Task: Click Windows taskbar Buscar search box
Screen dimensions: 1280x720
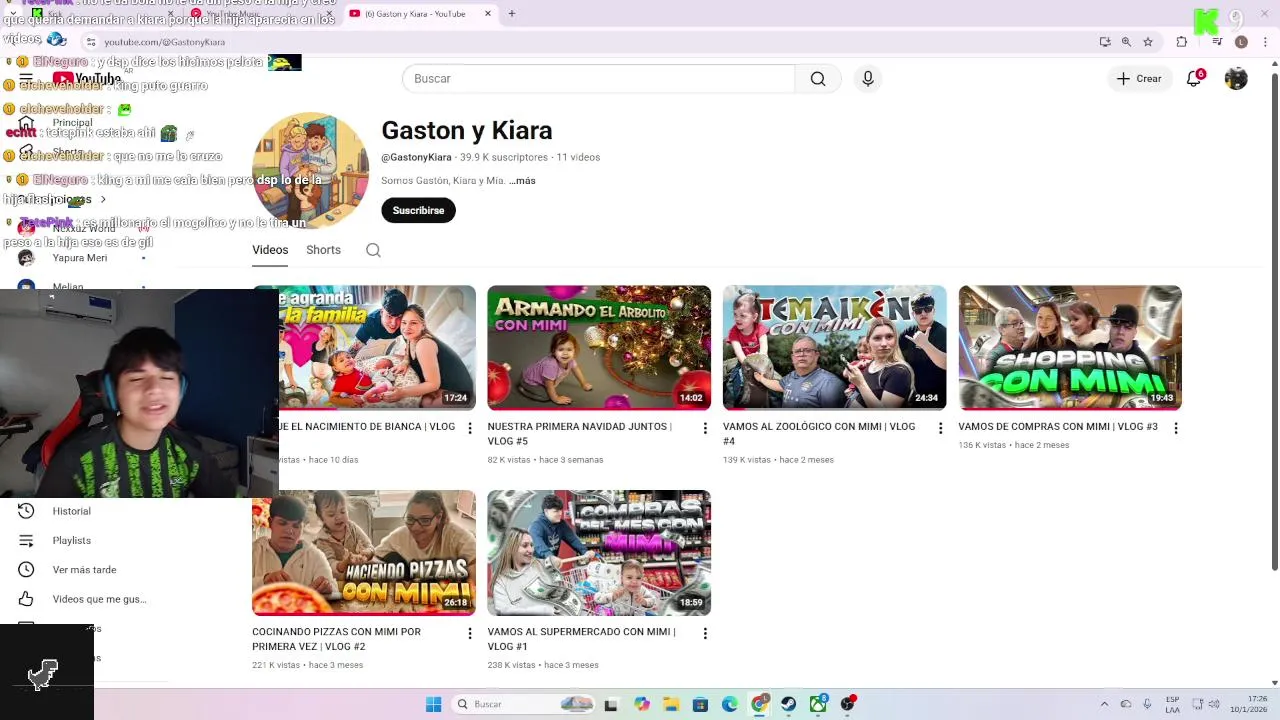Action: click(x=523, y=705)
